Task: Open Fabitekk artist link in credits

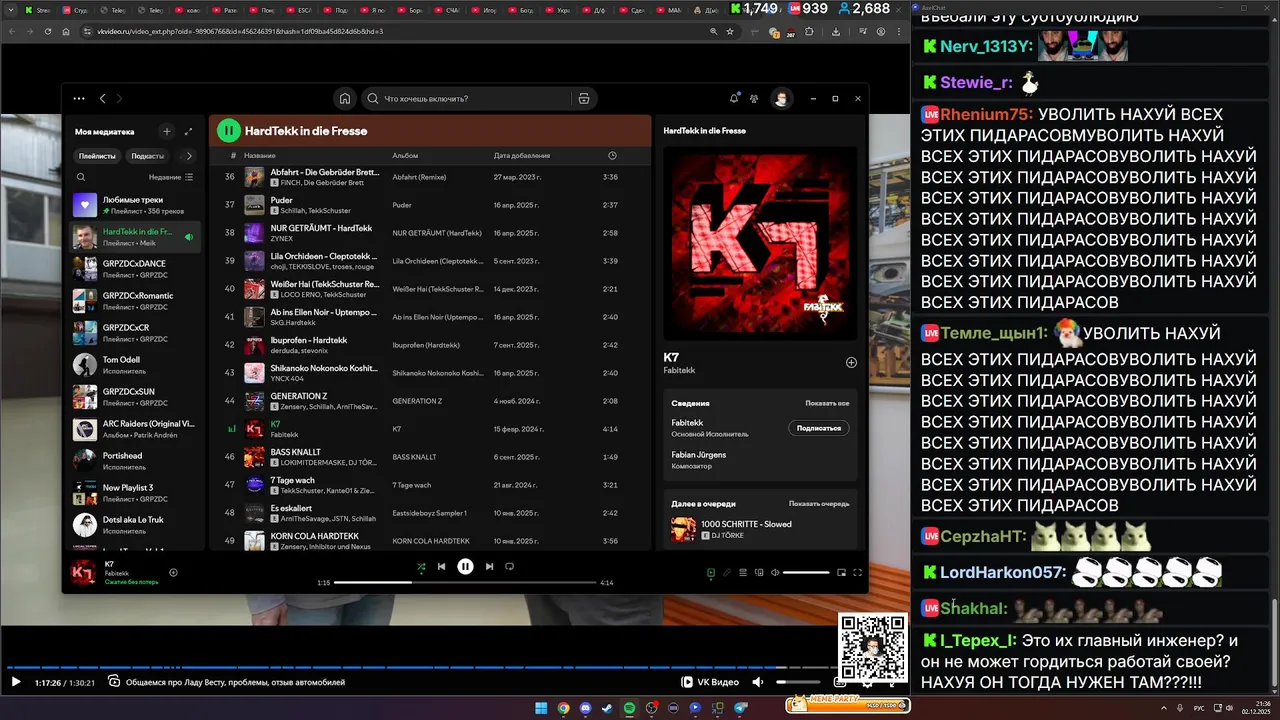Action: [687, 422]
